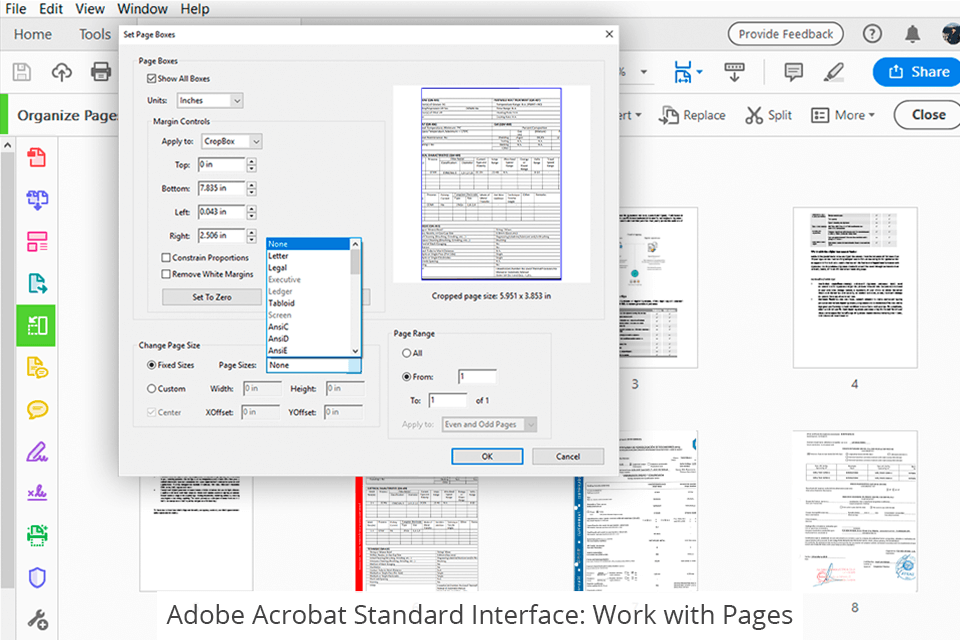This screenshot has height=640, width=960.
Task: Open the Help menu
Action: coord(195,9)
